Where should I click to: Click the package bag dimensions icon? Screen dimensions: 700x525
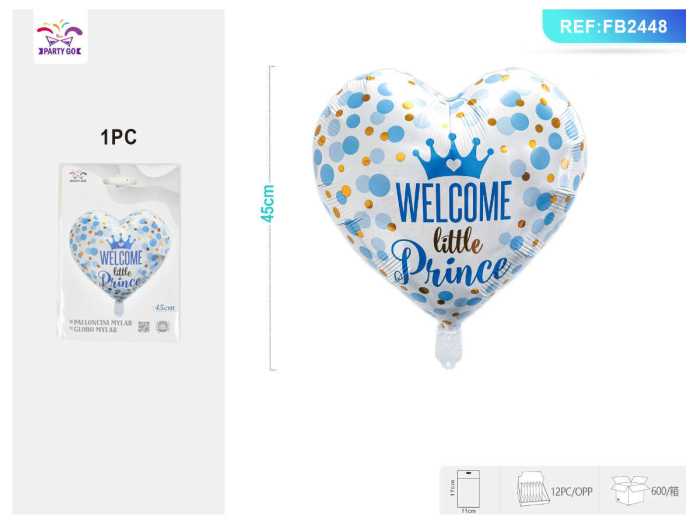click(468, 490)
